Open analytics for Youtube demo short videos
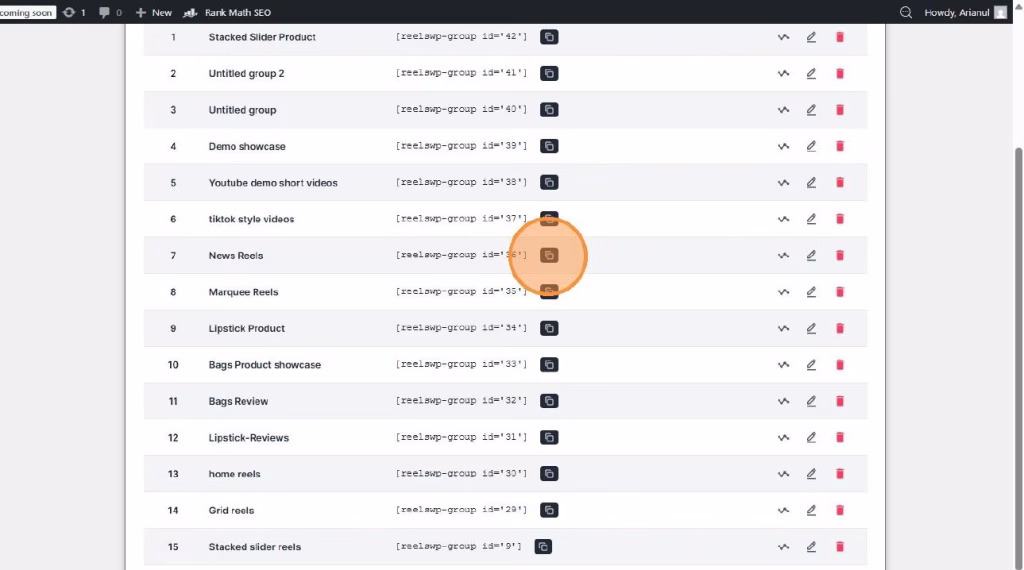 783,183
